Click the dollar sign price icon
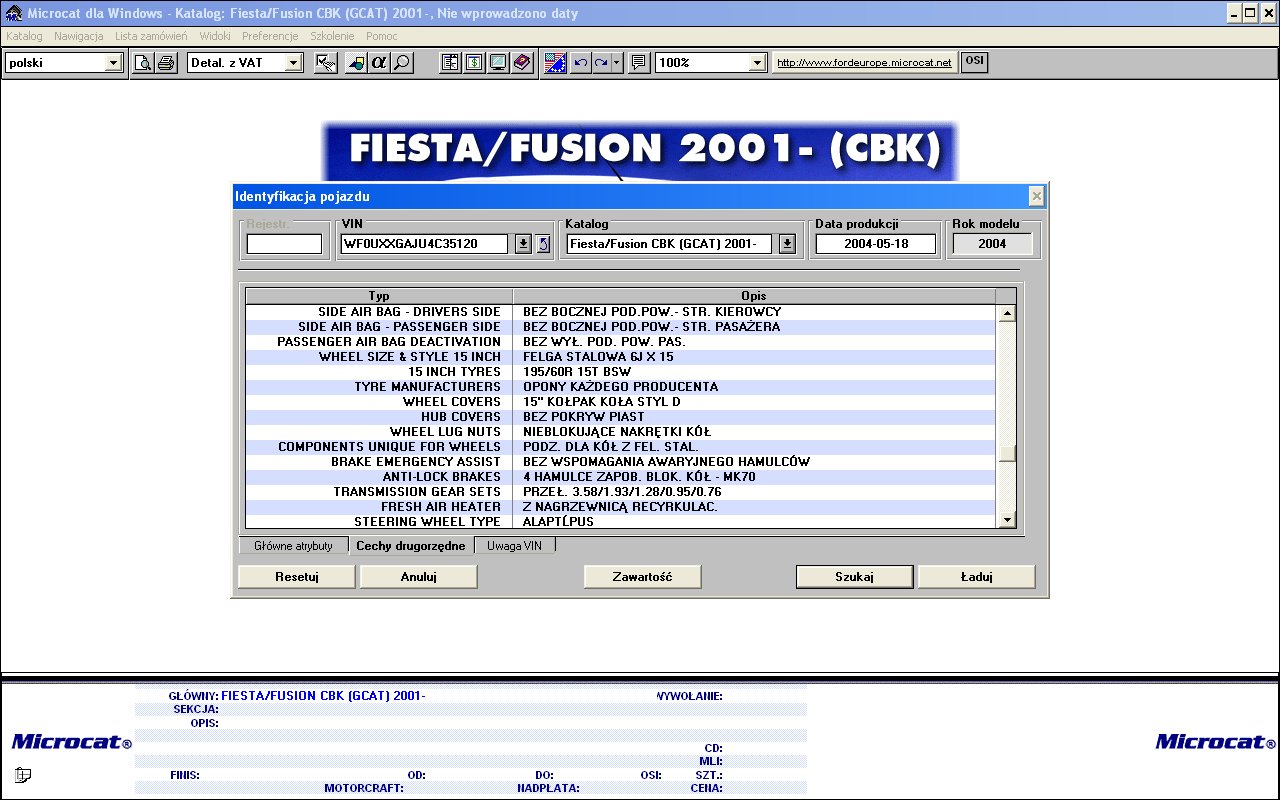The width and height of the screenshot is (1280, 800). point(474,63)
